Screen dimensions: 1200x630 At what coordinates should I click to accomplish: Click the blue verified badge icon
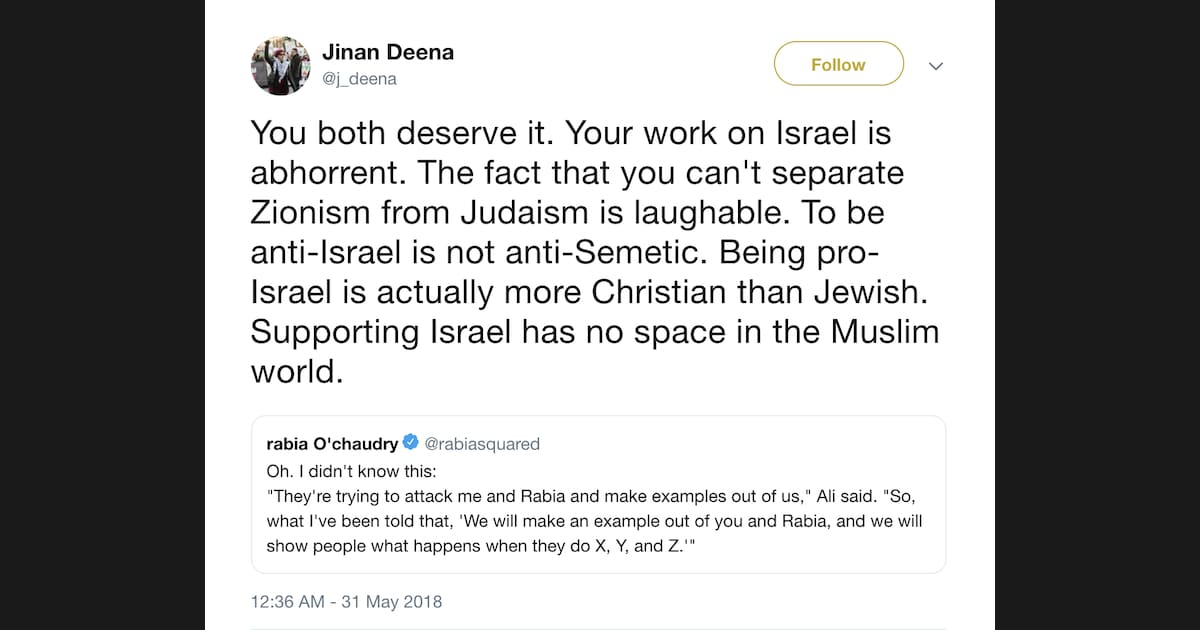(x=410, y=443)
